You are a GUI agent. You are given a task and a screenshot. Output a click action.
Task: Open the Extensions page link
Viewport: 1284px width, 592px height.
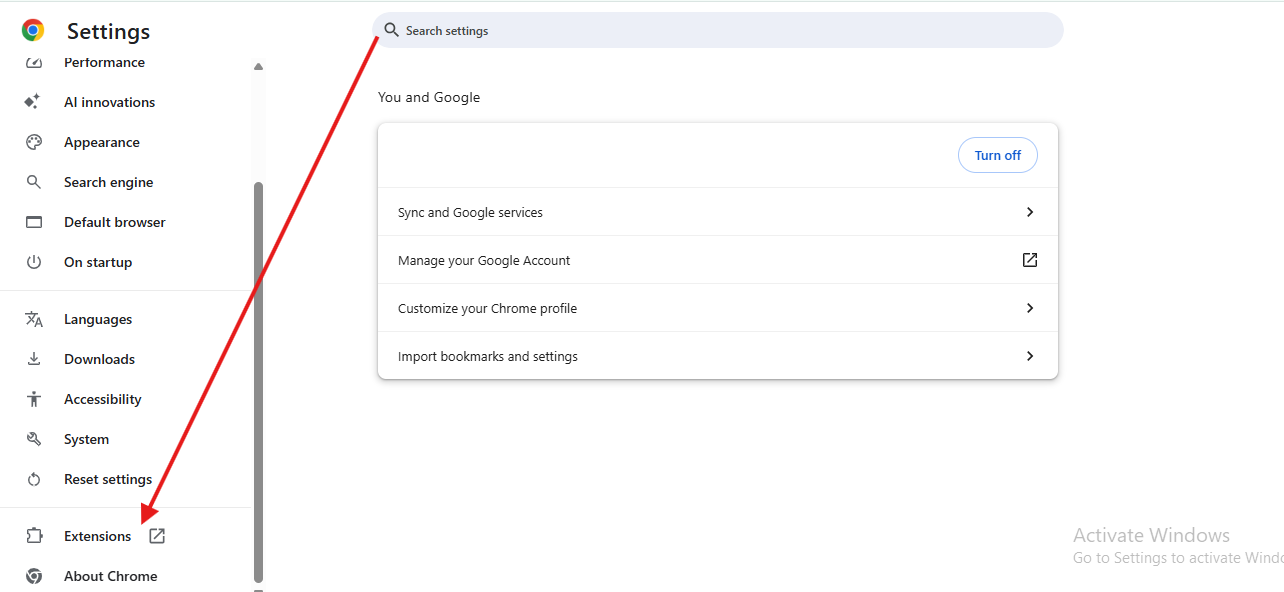pos(97,536)
